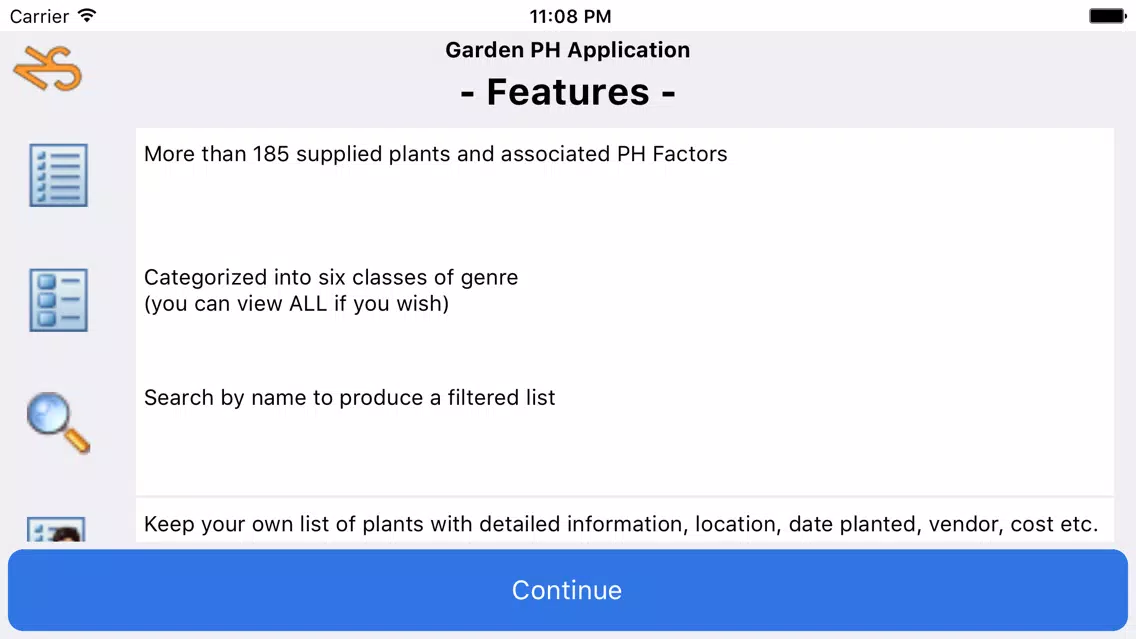Select the numbered plant list icon

pyautogui.click(x=59, y=175)
